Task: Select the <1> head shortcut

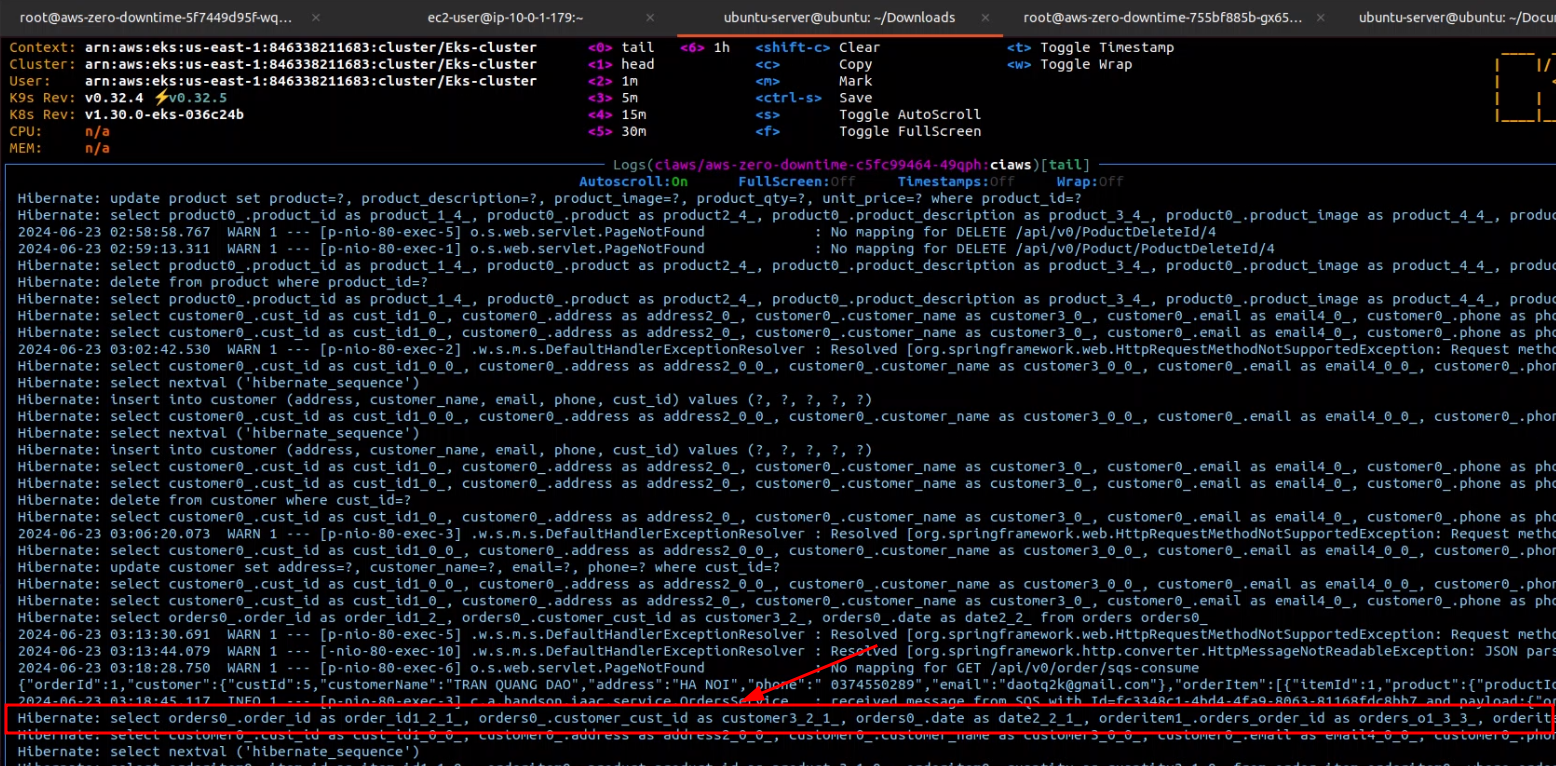Action: click(x=621, y=65)
